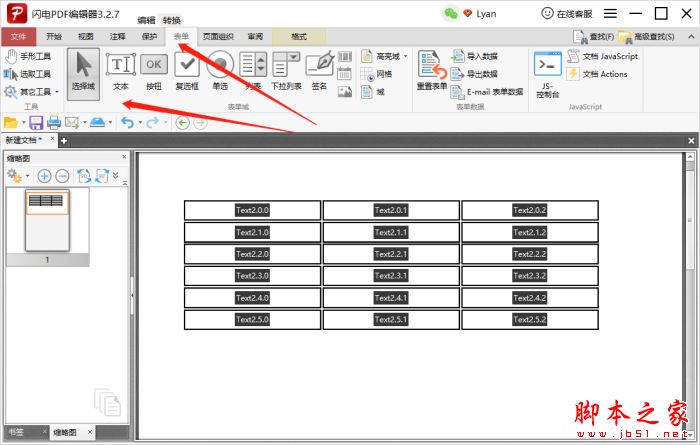Select the 单选 radio button field tool

220,71
